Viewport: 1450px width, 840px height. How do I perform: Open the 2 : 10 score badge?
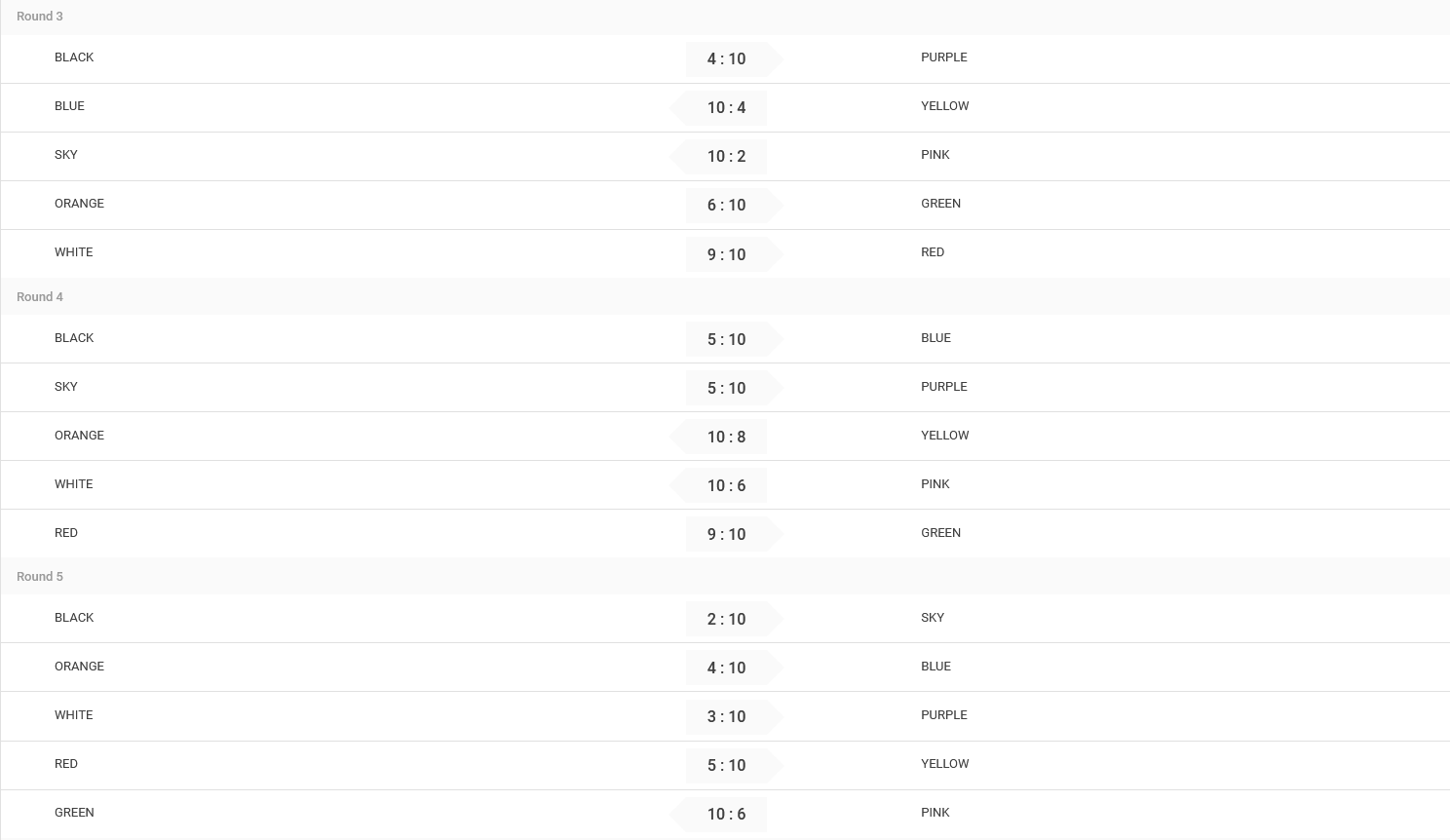(727, 619)
